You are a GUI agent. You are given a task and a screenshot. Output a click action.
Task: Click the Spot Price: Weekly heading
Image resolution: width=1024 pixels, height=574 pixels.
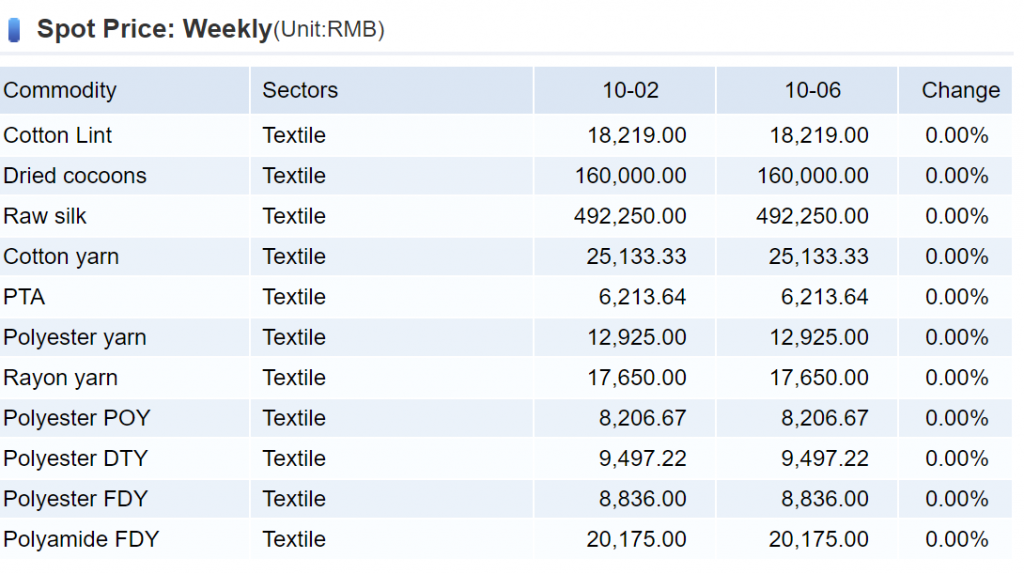pyautogui.click(x=154, y=29)
